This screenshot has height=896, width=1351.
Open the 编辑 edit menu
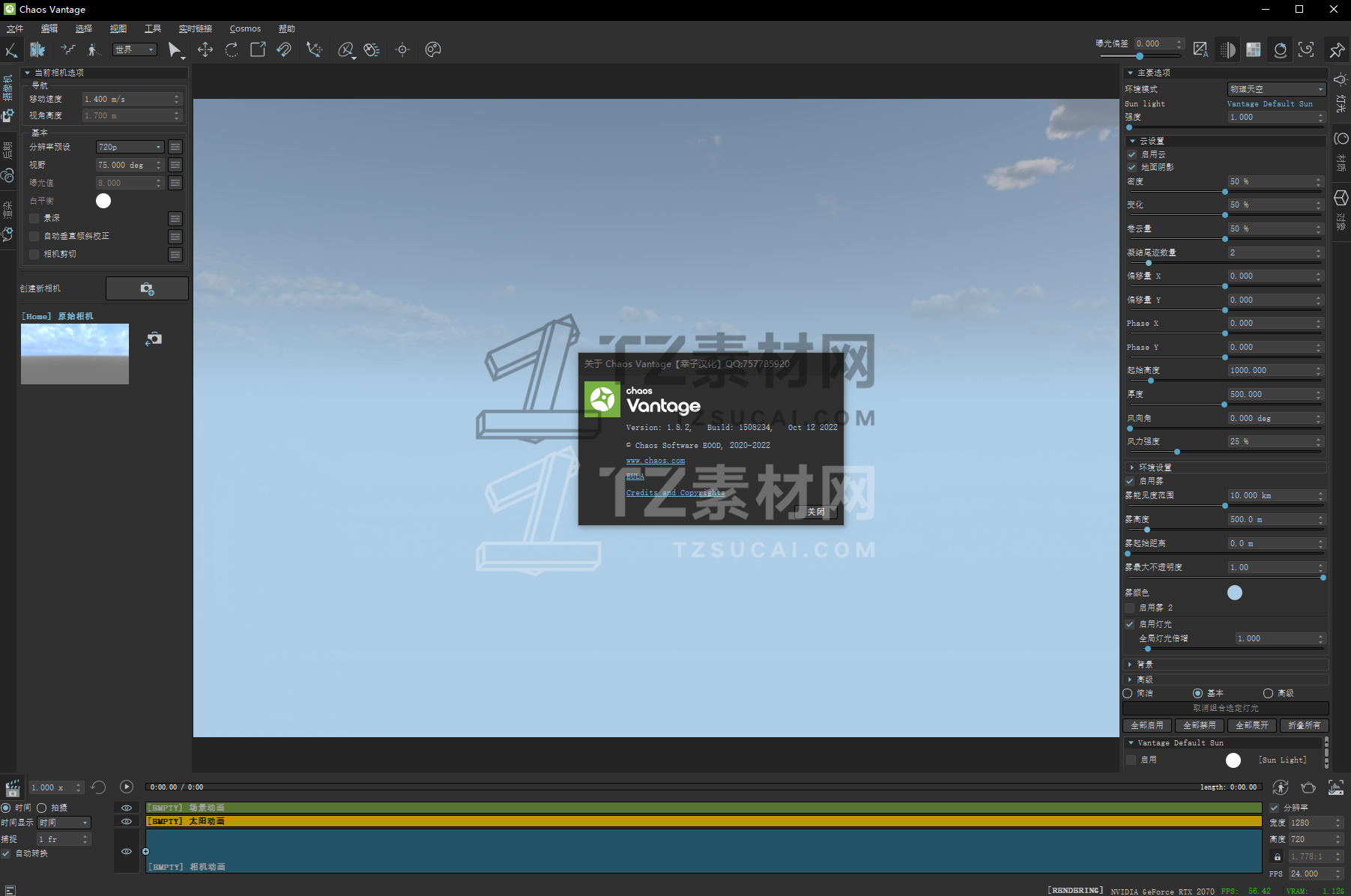pyautogui.click(x=49, y=28)
